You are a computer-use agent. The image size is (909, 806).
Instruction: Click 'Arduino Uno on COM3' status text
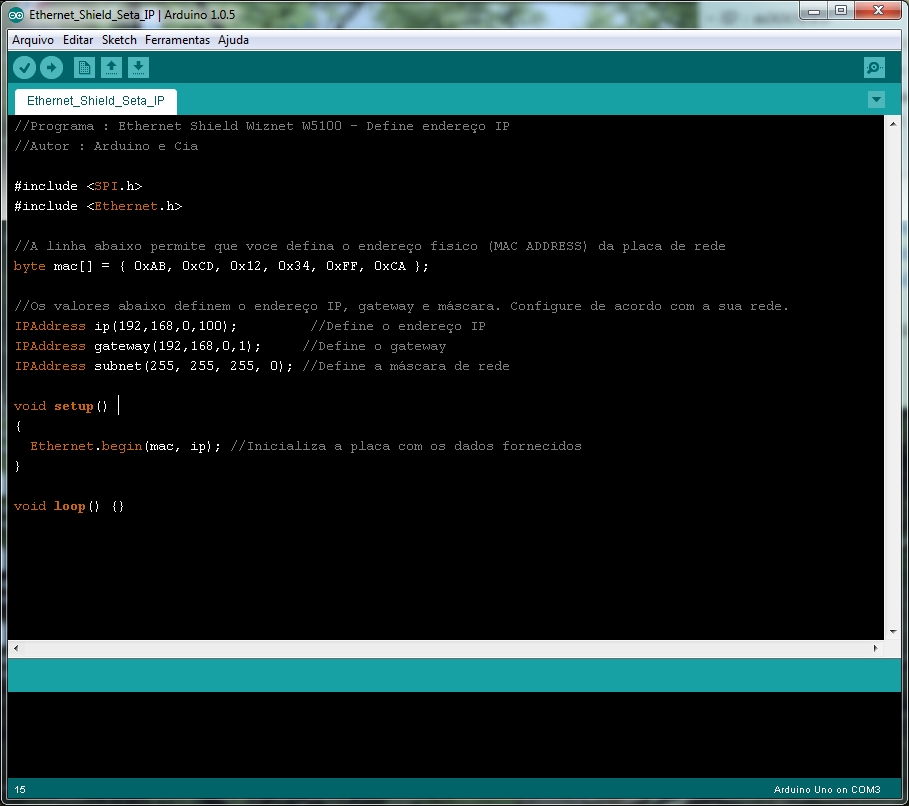tap(827, 790)
